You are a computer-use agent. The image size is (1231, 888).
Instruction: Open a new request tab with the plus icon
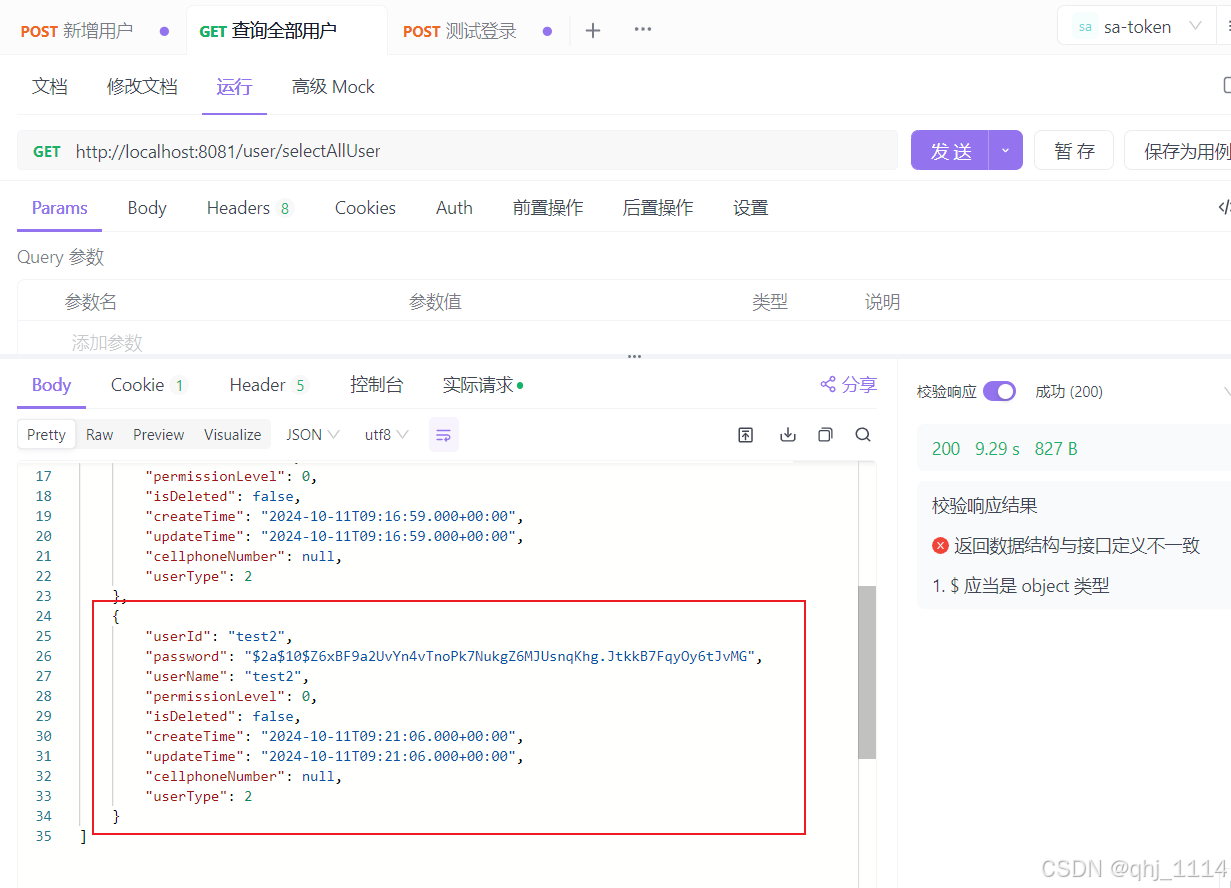pos(592,31)
